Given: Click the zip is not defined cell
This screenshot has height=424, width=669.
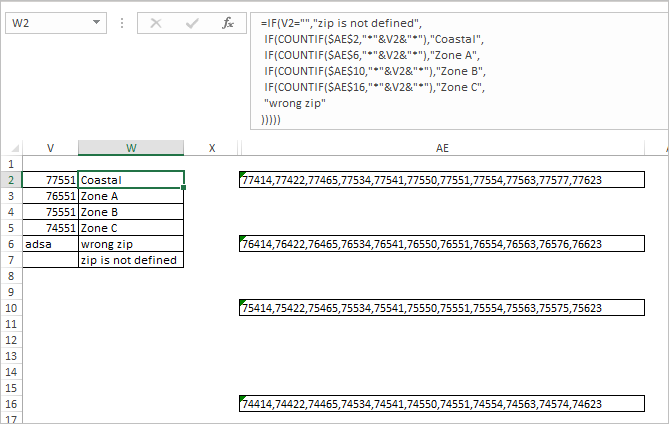Looking at the screenshot, I should pyautogui.click(x=131, y=260).
